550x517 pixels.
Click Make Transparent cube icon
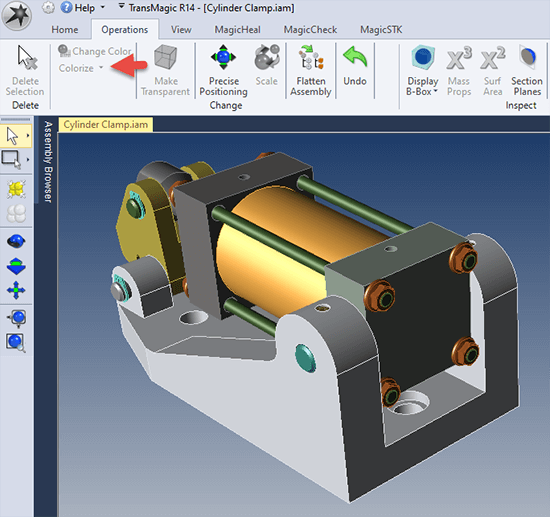click(166, 57)
